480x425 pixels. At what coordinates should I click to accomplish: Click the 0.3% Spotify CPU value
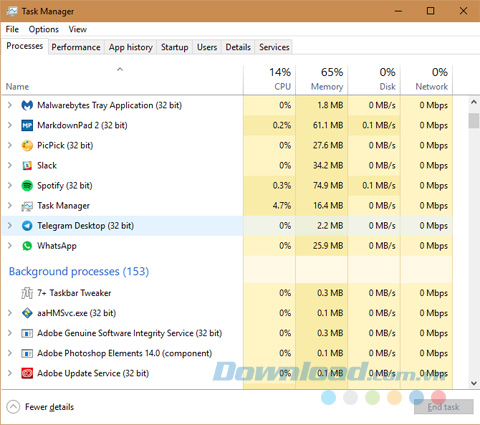coord(282,186)
